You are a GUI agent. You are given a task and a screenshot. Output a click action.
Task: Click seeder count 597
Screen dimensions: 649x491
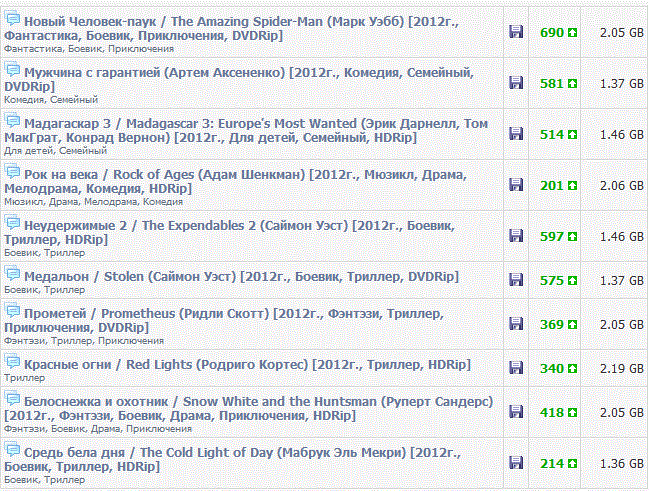click(552, 236)
